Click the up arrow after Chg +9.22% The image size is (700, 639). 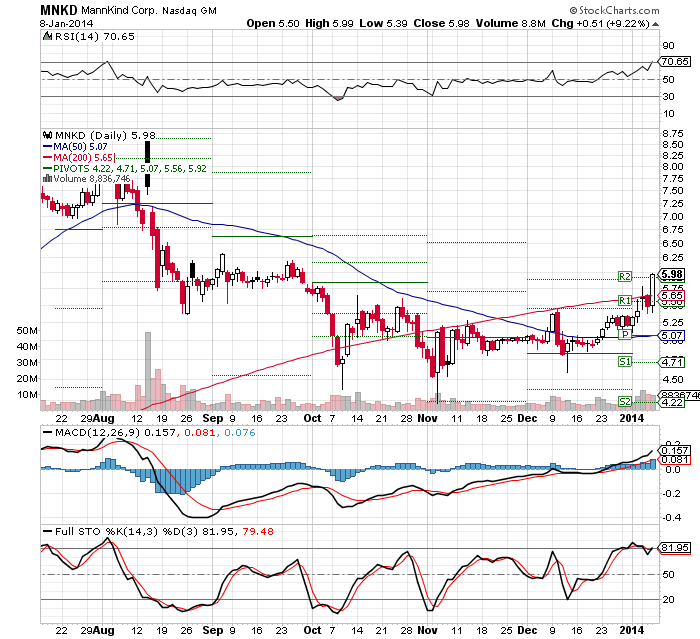pyautogui.click(x=655, y=24)
